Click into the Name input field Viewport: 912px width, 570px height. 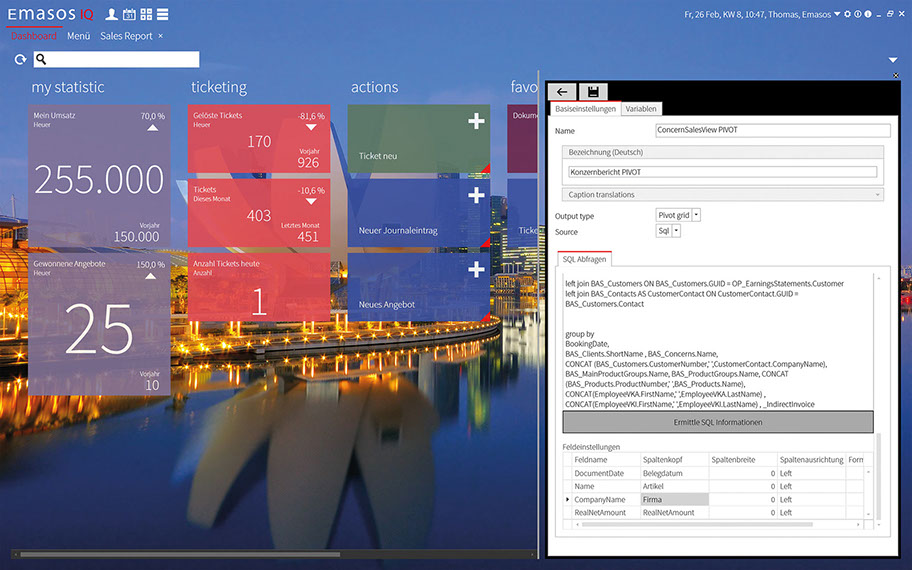[771, 131]
